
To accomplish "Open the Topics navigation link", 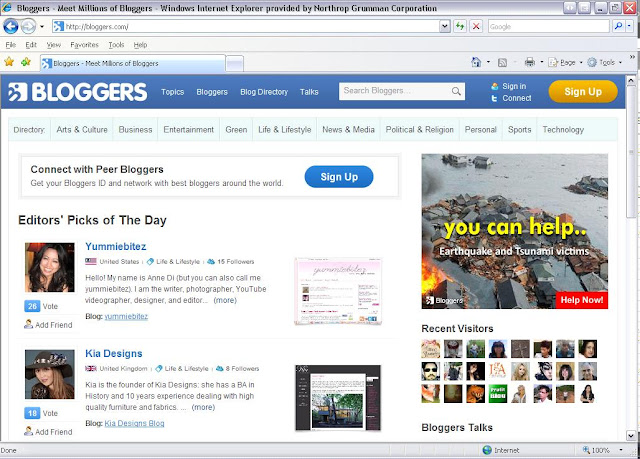I will coord(172,92).
